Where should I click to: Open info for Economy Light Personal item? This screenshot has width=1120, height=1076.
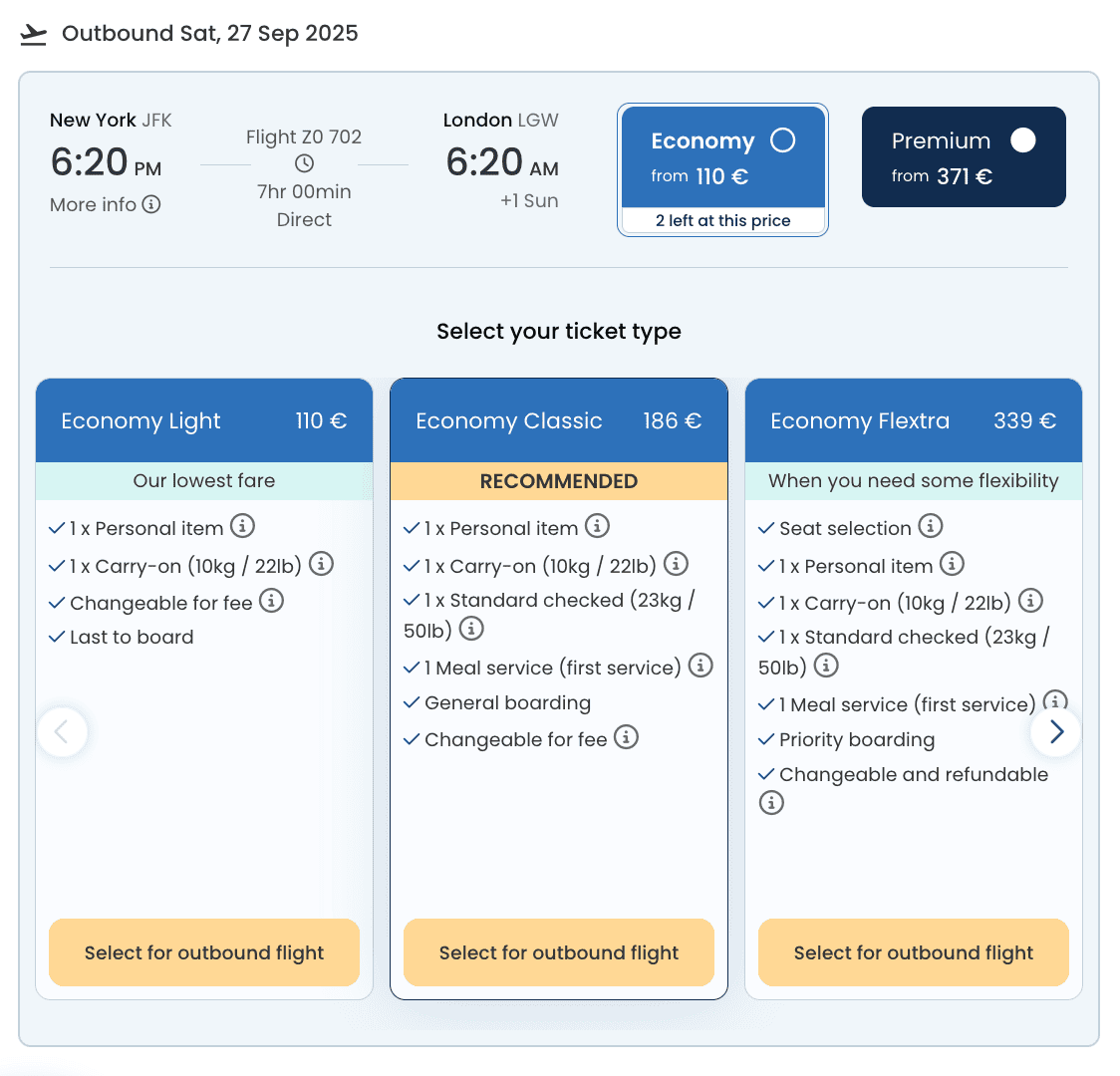(x=242, y=525)
